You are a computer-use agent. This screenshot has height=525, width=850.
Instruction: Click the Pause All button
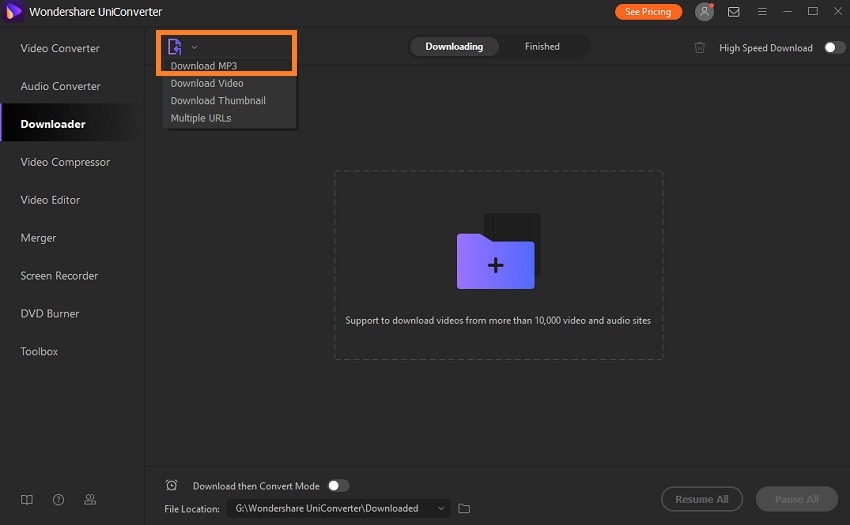tap(796, 499)
